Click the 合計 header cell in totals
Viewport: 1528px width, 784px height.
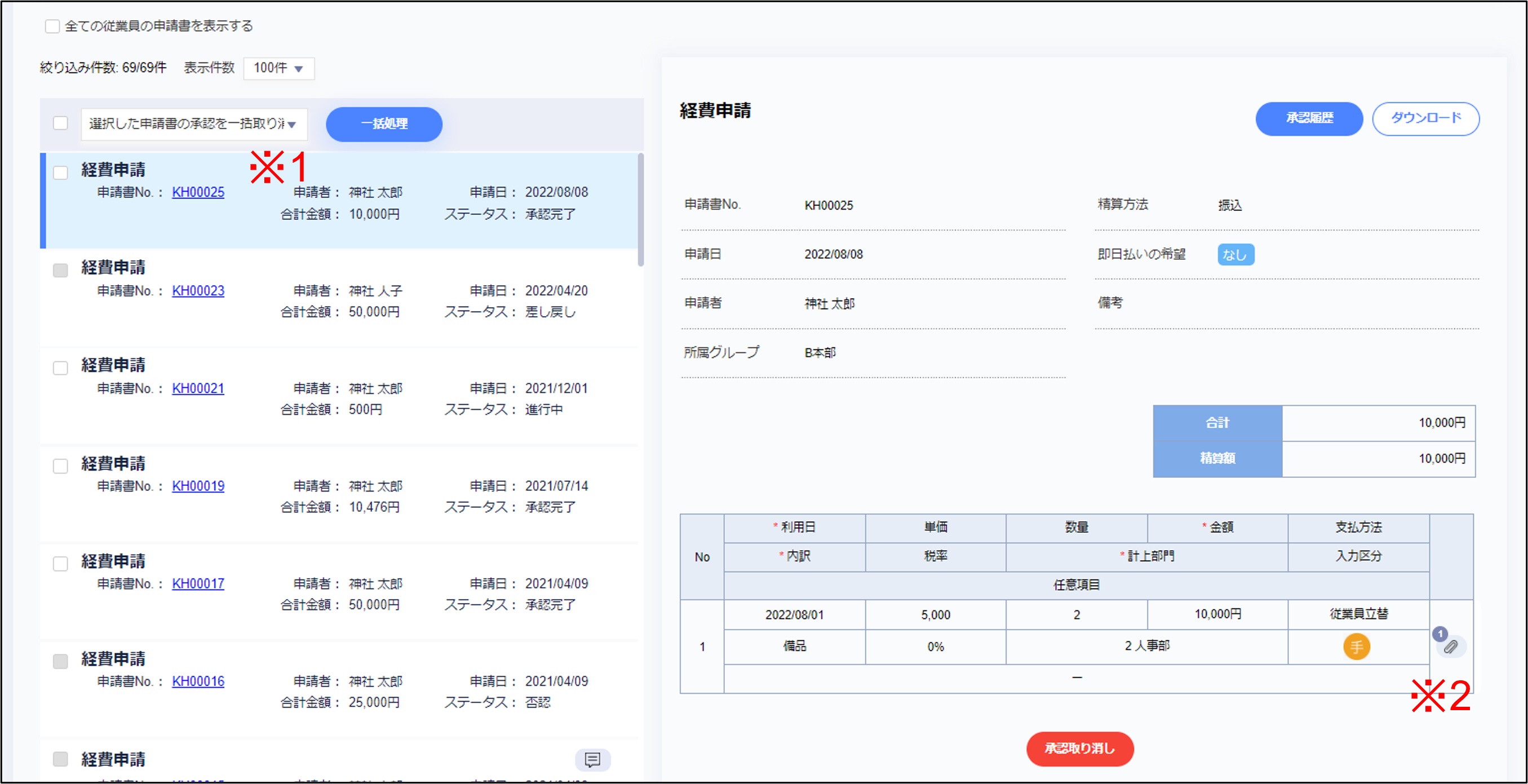click(1218, 423)
